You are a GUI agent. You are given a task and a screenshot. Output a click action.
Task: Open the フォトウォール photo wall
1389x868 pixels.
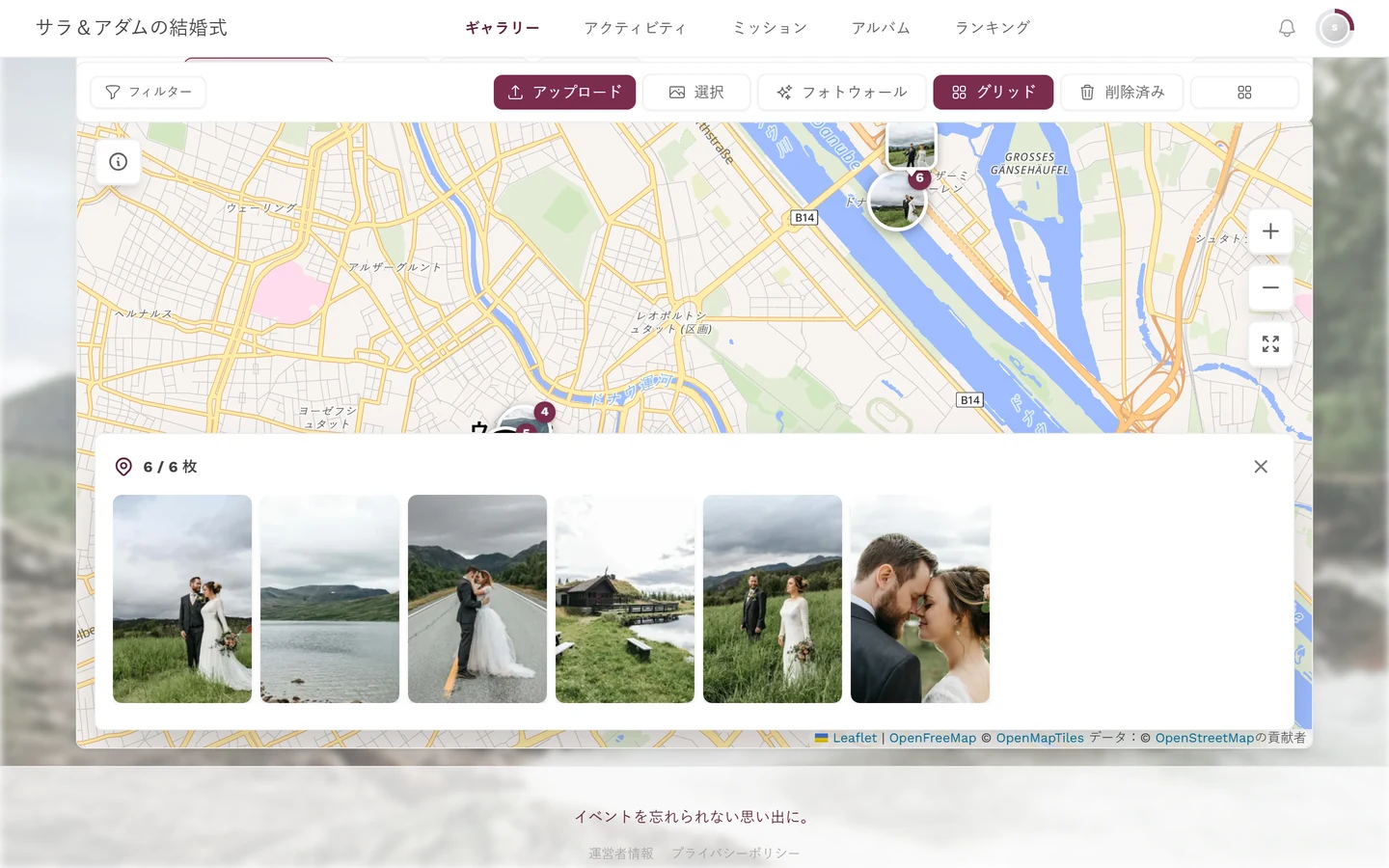click(842, 93)
